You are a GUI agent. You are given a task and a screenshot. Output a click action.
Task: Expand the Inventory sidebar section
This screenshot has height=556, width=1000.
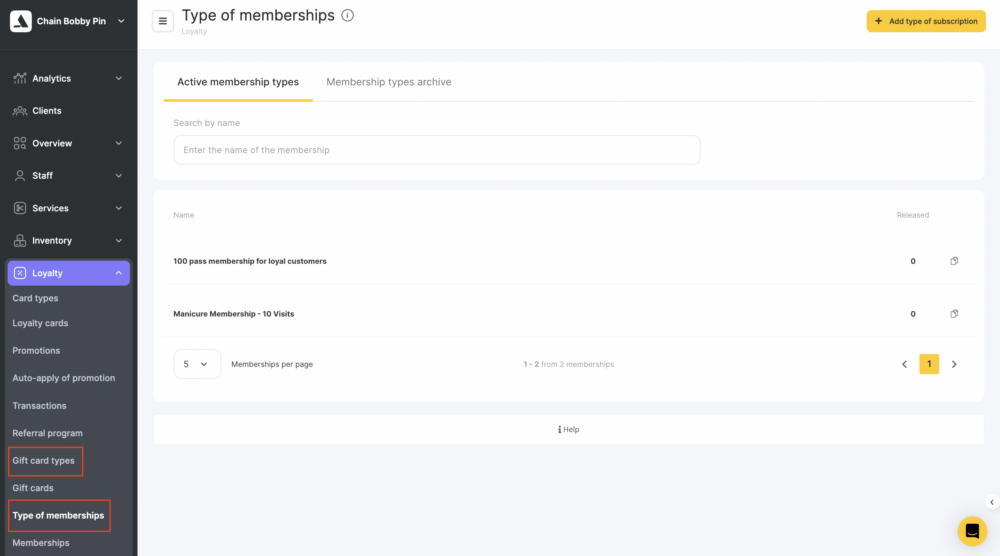click(69, 240)
